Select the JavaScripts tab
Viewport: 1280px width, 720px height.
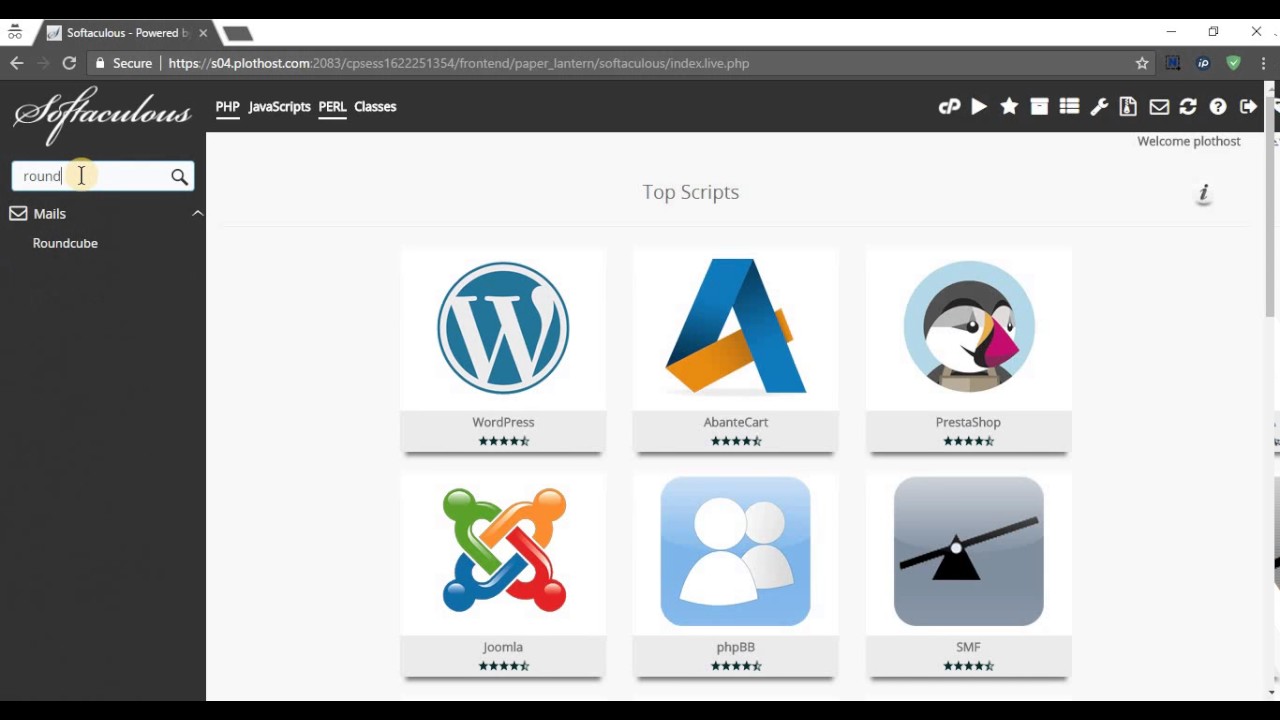pos(279,107)
